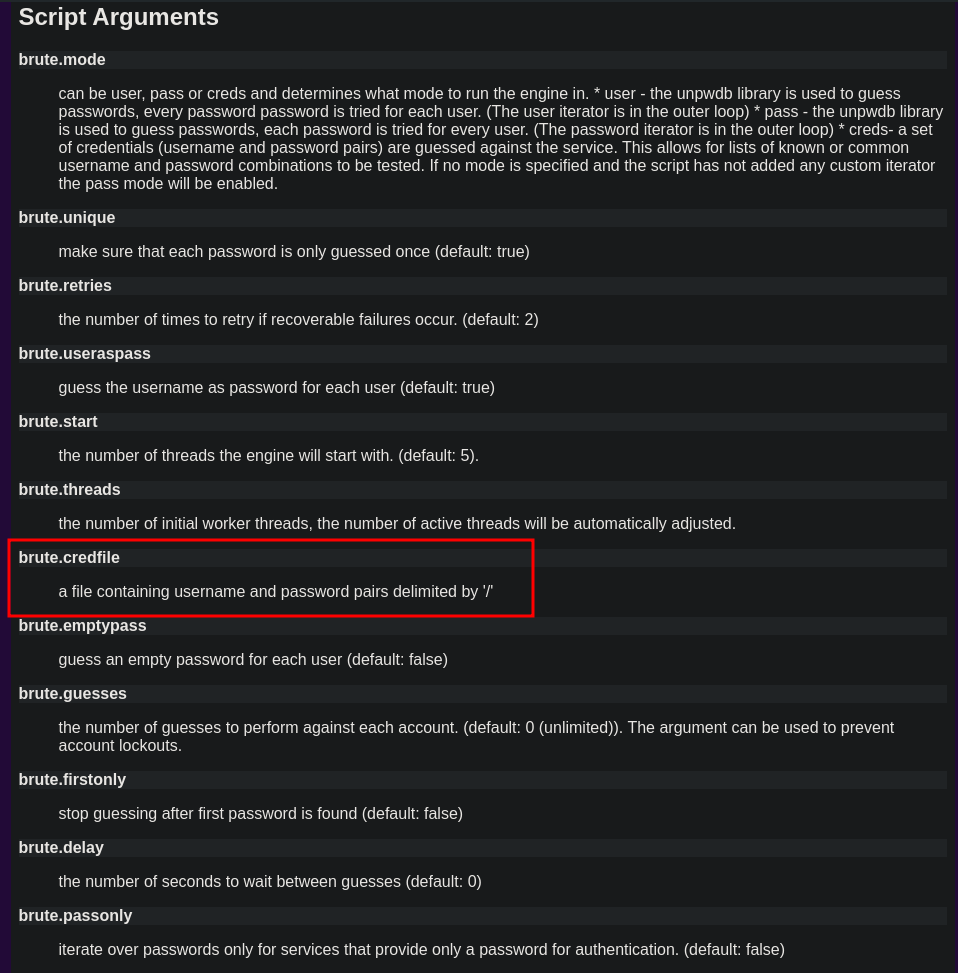Screen dimensions: 958x973
Task: Click the credfile description about pairs delimited by '/'
Action: [276, 592]
